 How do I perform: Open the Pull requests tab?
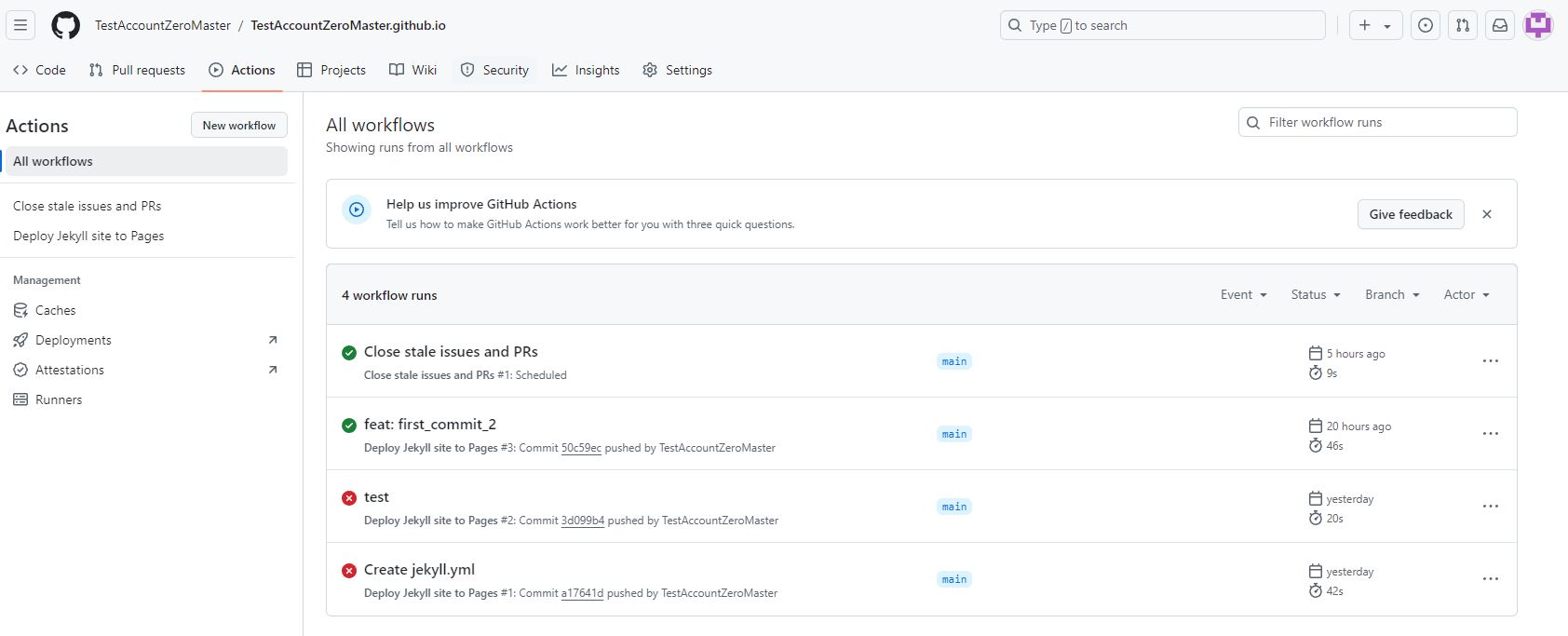click(x=137, y=70)
